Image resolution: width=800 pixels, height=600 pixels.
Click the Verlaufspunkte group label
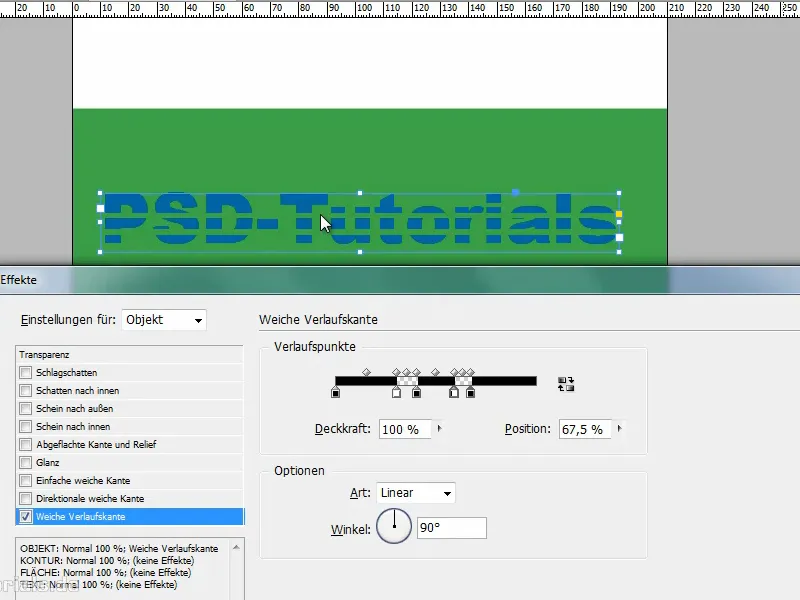coord(315,347)
